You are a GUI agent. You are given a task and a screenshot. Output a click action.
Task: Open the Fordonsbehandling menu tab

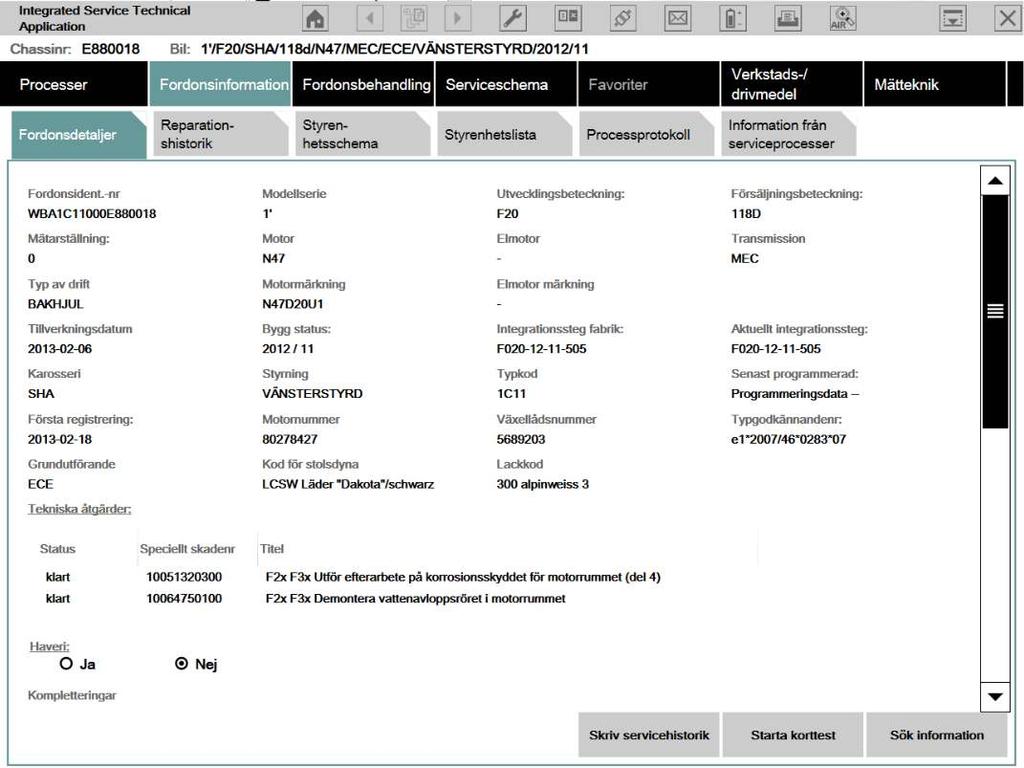tap(363, 84)
